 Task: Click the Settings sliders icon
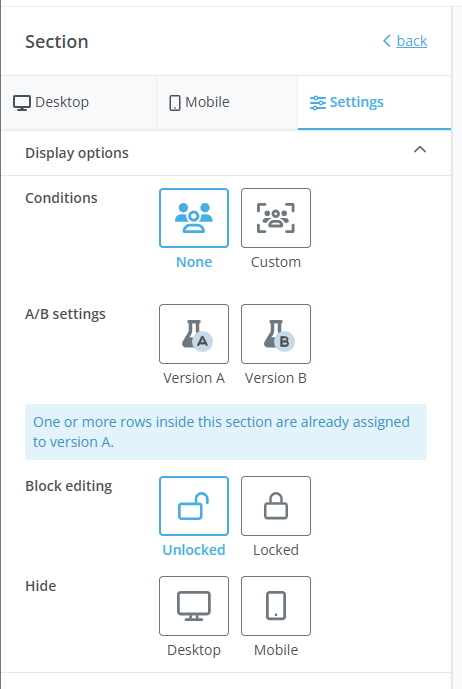click(317, 103)
